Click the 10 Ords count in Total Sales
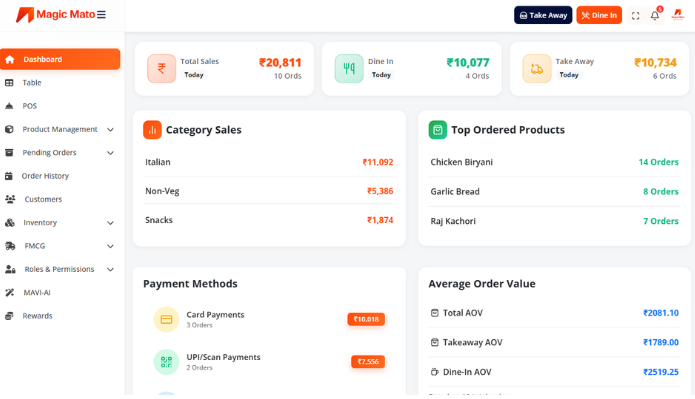695x399 pixels. (x=288, y=76)
